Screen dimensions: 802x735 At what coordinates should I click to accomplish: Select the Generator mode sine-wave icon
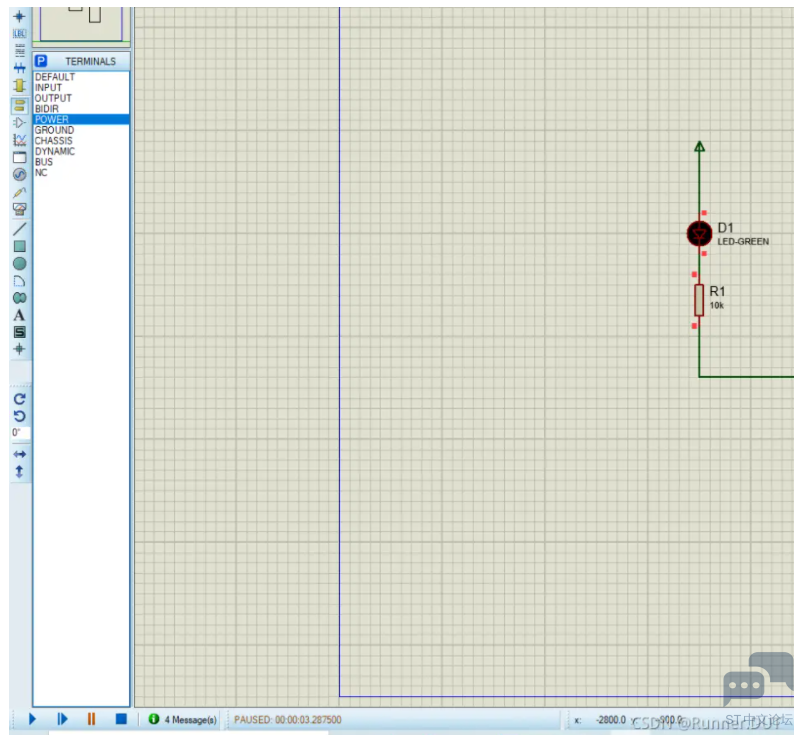click(19, 174)
